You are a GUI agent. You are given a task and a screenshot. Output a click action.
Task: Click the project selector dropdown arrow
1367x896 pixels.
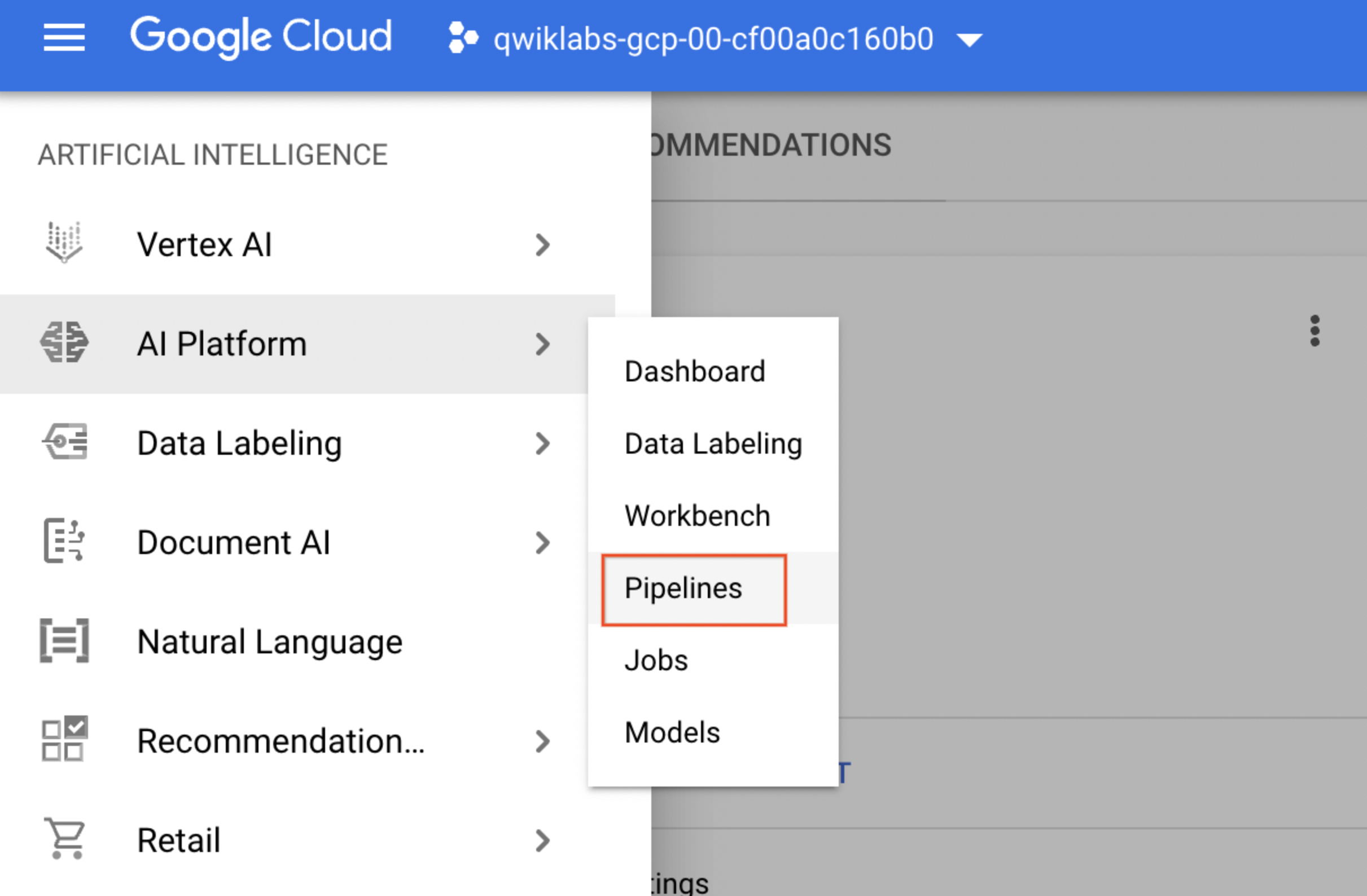point(970,40)
